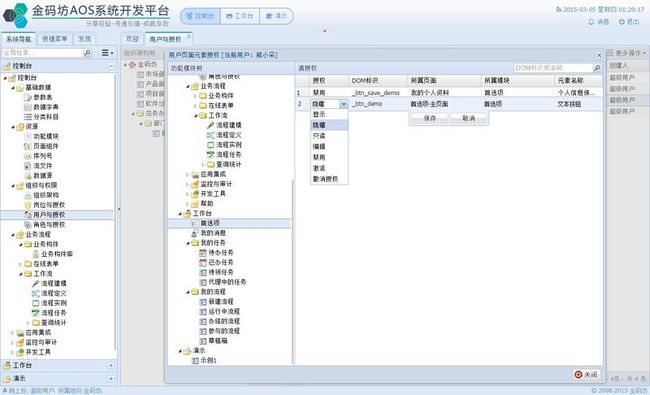The width and height of the screenshot is (650, 395).
Task: Click 元素名称 column header in grid
Action: 578,80
